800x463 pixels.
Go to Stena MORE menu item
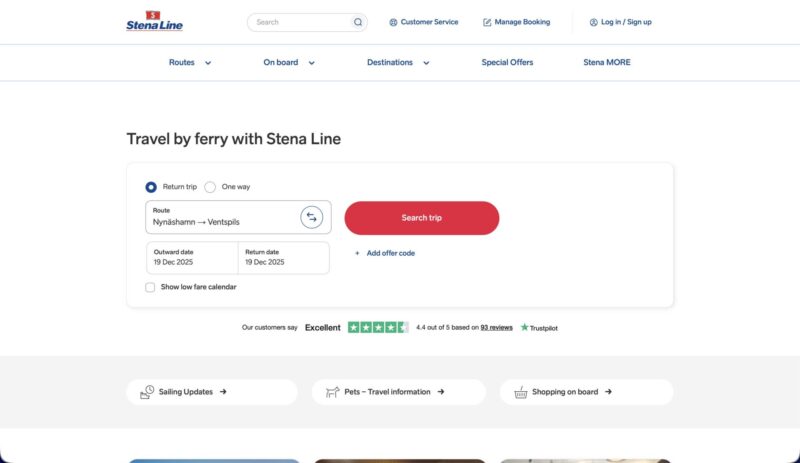point(607,62)
